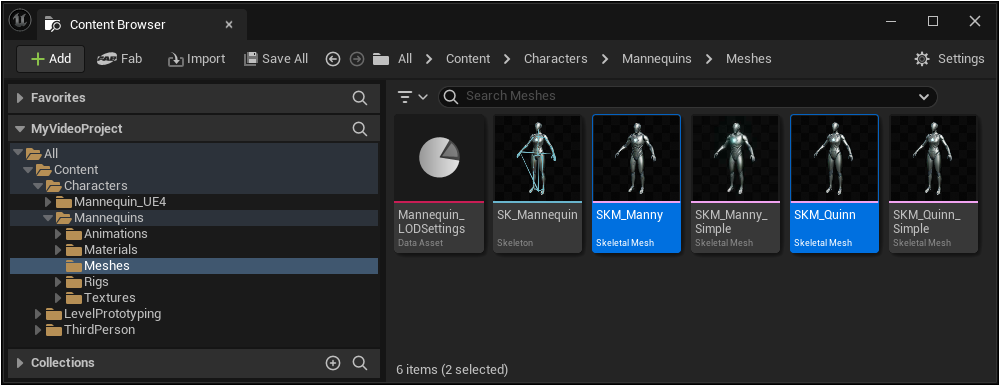Select SK_Mannequin skeleton asset
The width and height of the screenshot is (1000, 386).
538,184
